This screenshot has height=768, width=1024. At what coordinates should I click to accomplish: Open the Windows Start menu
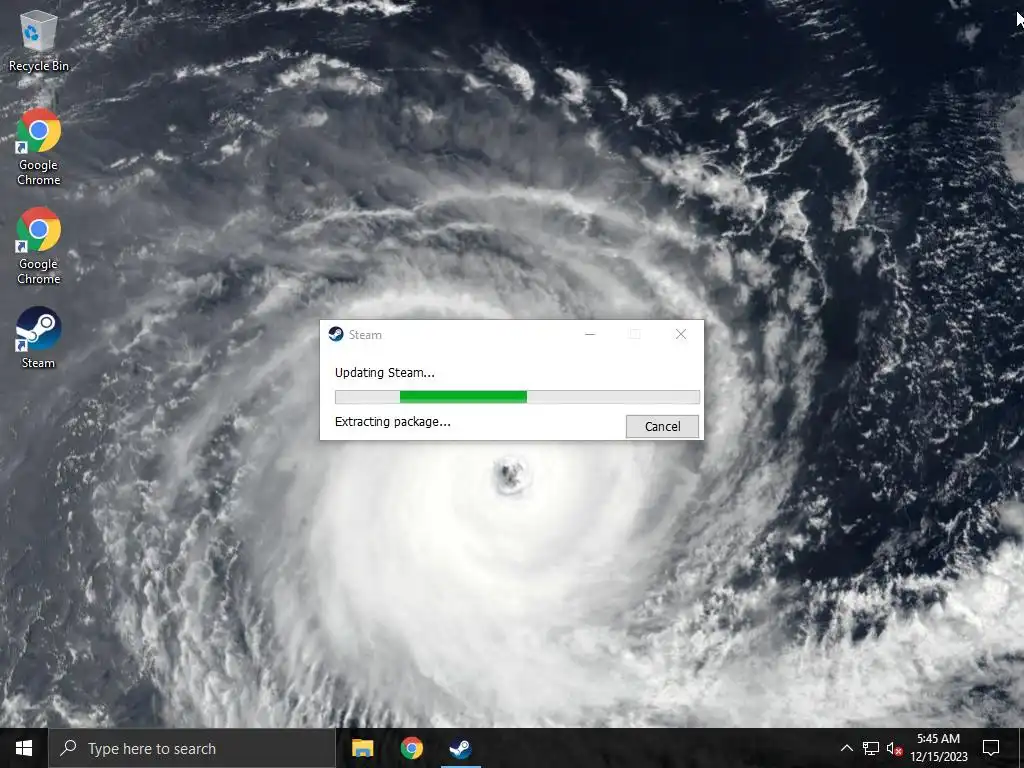pos(24,748)
